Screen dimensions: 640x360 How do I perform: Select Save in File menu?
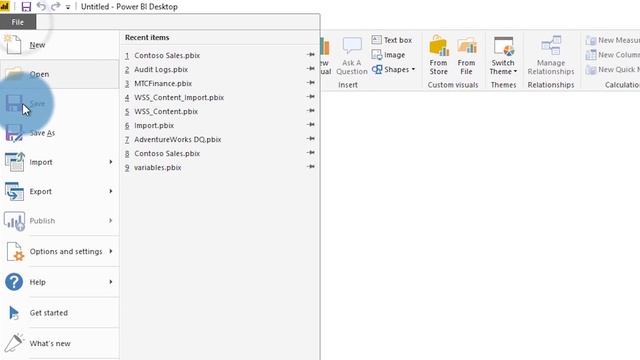(60, 104)
